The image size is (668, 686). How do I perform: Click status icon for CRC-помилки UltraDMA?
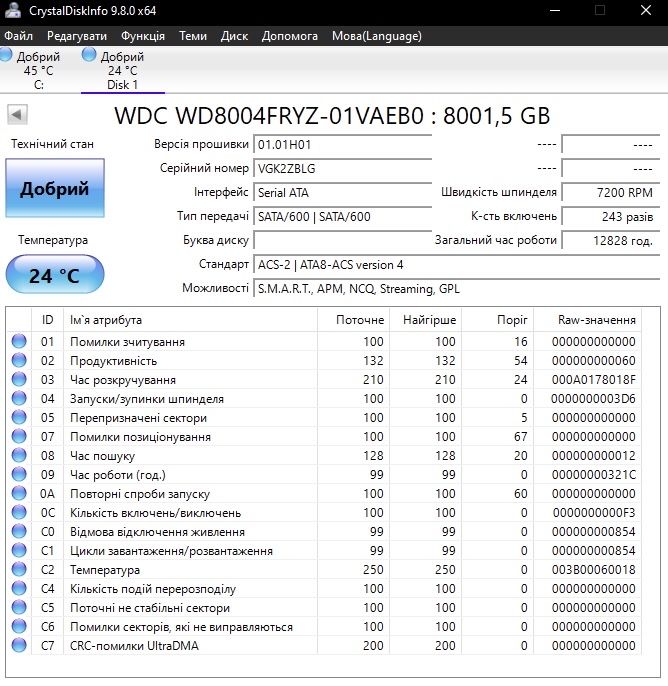tap(19, 645)
